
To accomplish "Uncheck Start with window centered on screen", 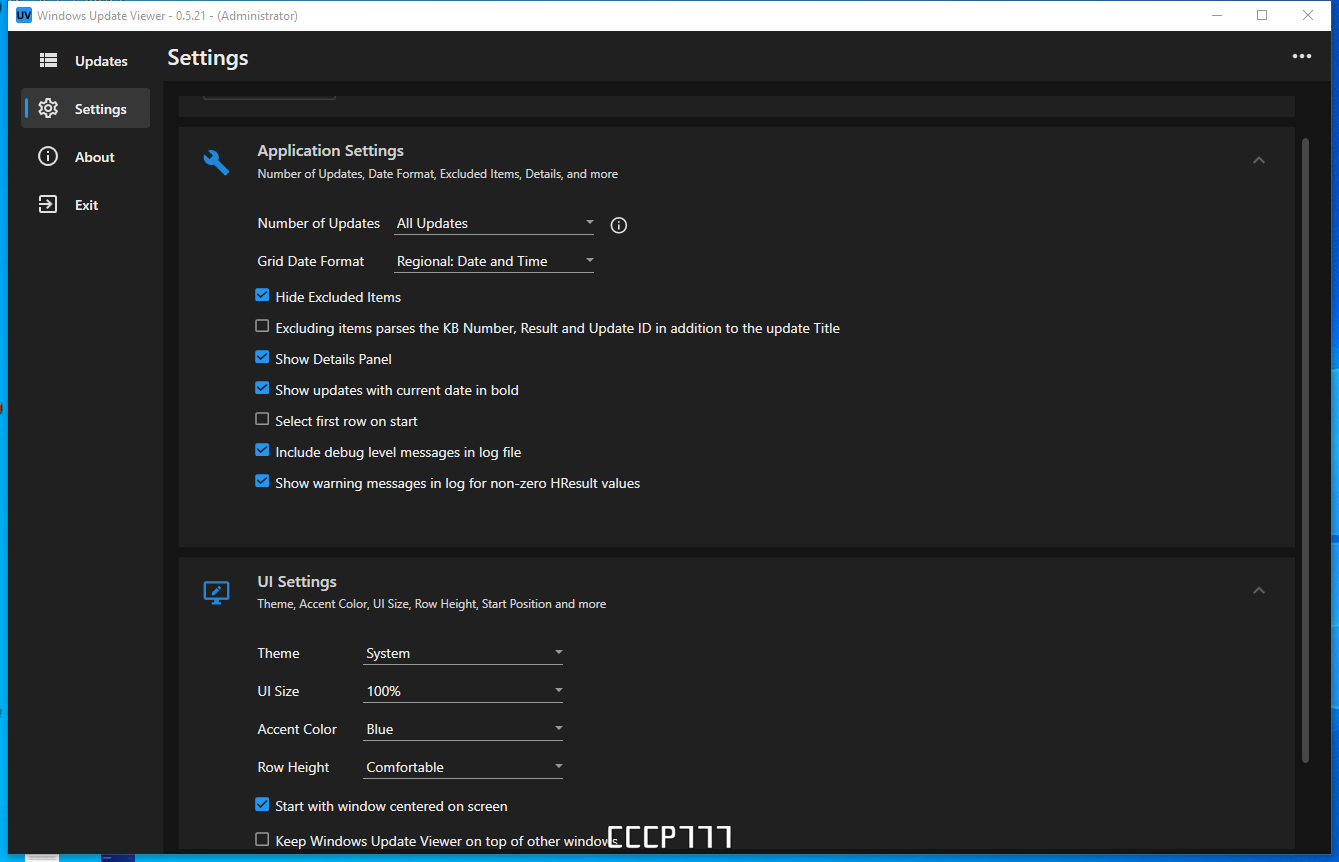I will click(x=262, y=804).
